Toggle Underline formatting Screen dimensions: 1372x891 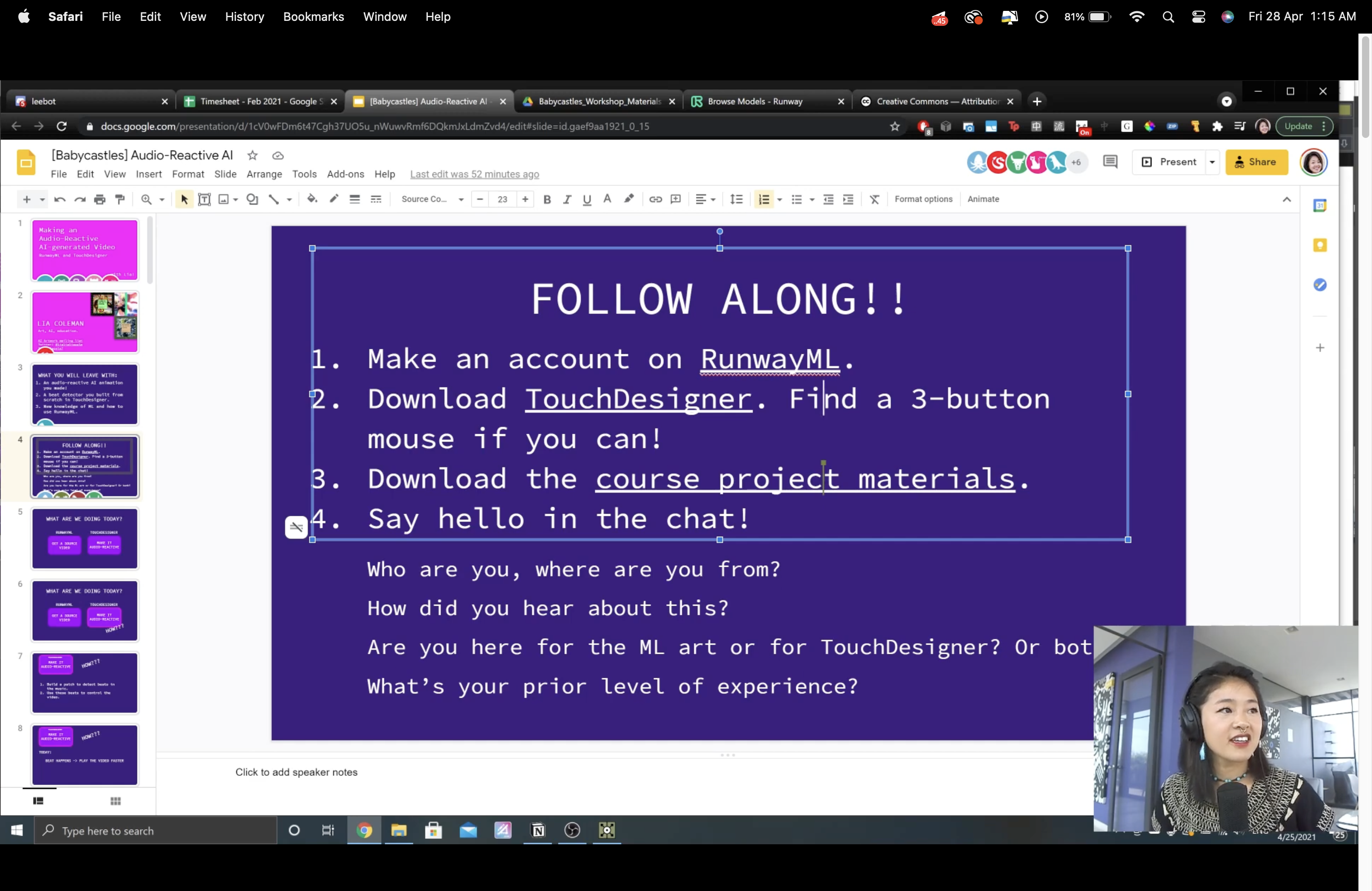click(x=587, y=200)
